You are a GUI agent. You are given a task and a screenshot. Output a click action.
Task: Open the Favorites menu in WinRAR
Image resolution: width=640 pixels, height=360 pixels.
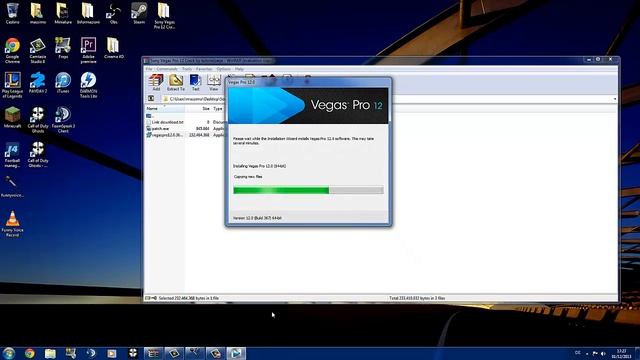click(x=204, y=69)
